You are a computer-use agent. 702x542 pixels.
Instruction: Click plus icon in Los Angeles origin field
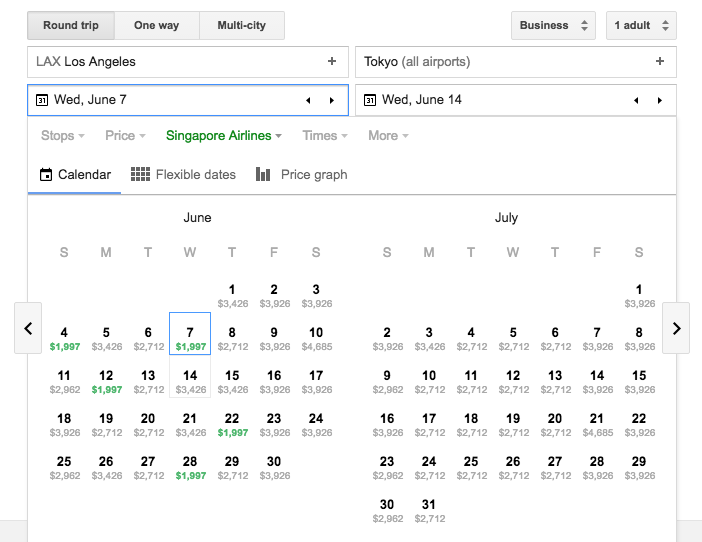coord(332,62)
